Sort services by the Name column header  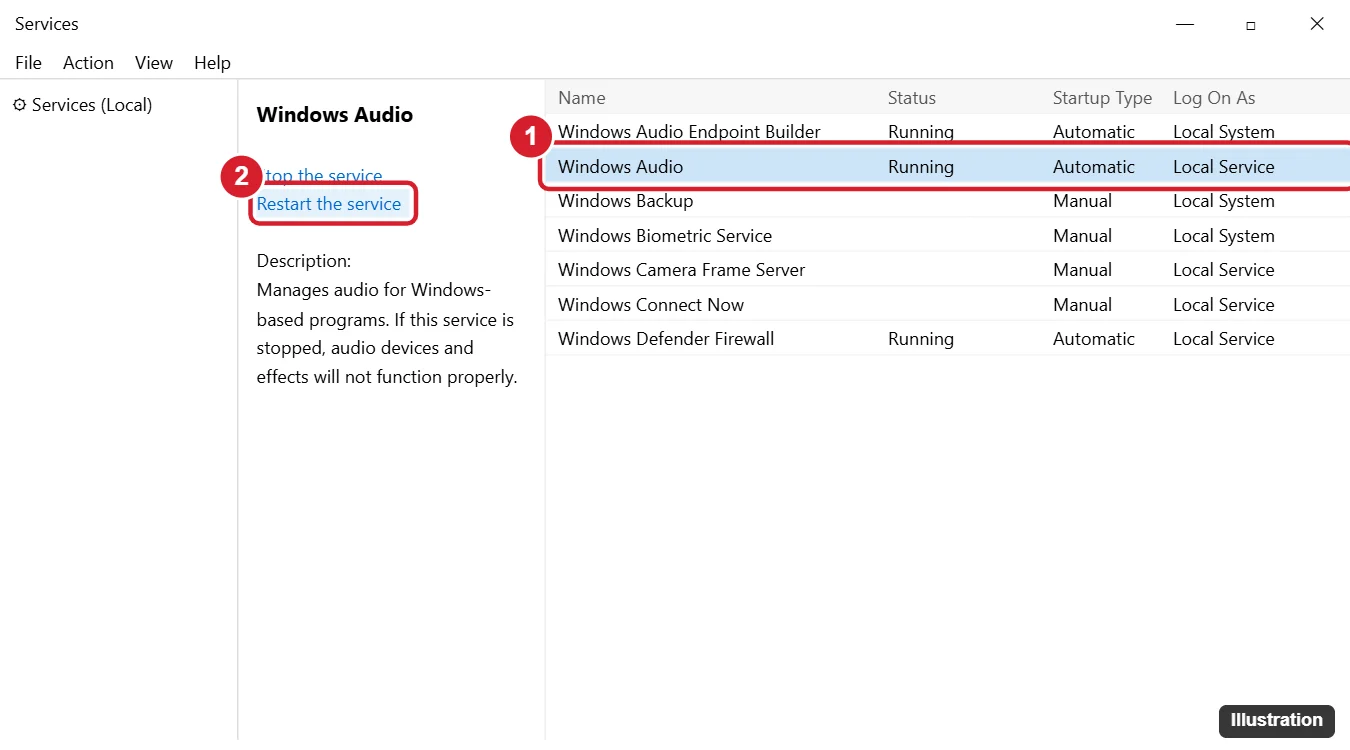point(582,98)
